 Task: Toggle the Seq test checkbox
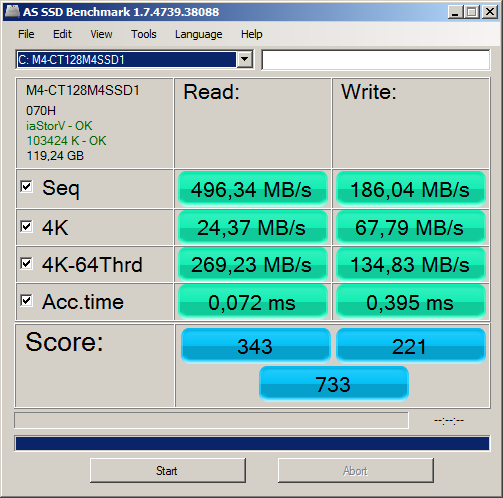26,186
